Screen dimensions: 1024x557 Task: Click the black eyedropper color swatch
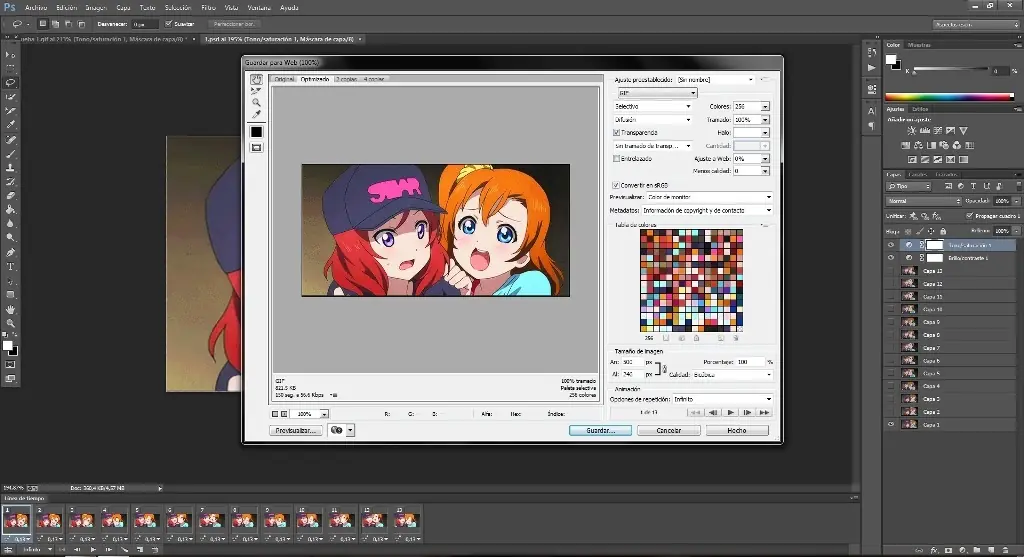click(x=256, y=131)
